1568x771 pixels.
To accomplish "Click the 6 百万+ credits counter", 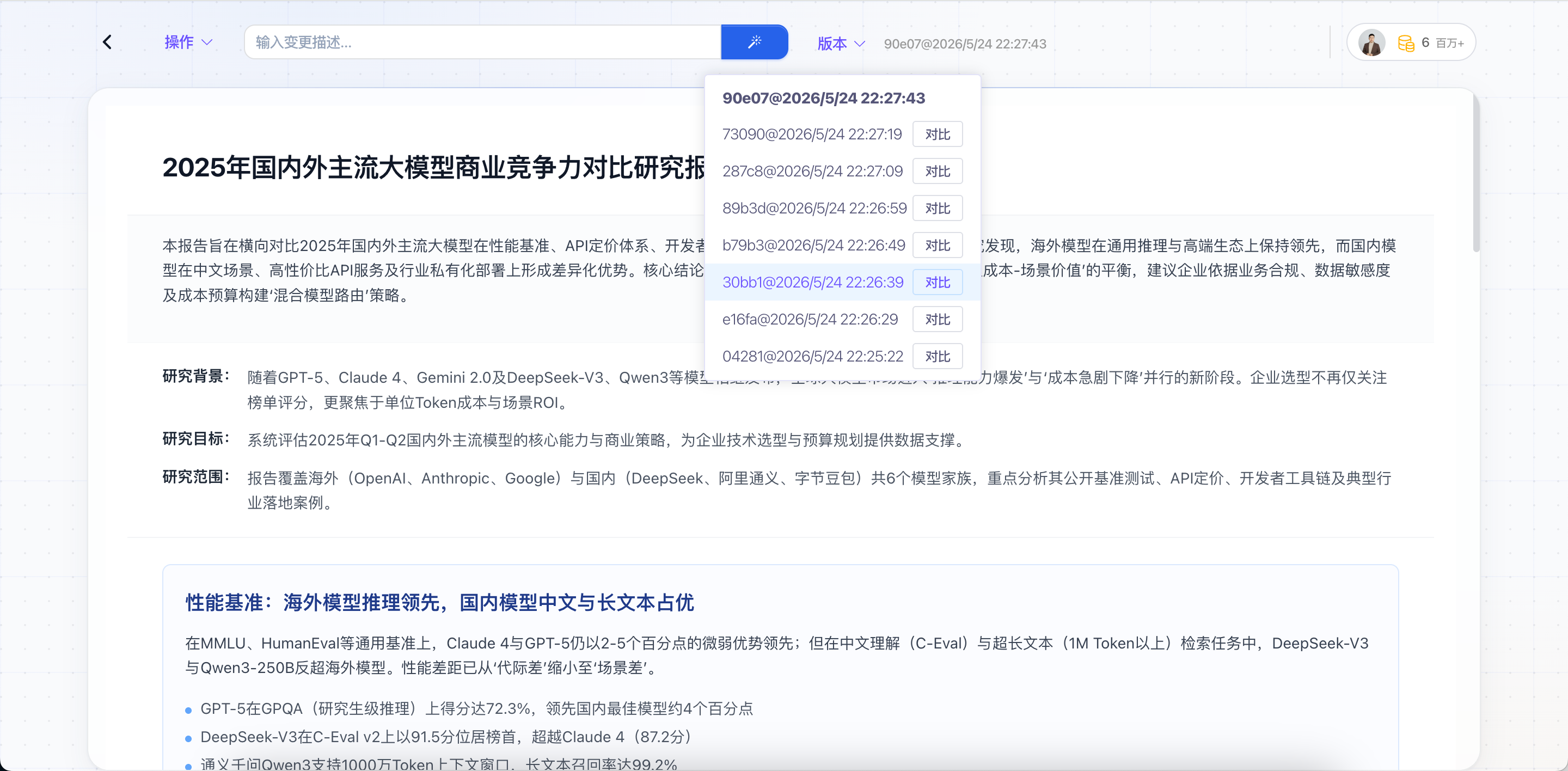I will [x=1442, y=42].
